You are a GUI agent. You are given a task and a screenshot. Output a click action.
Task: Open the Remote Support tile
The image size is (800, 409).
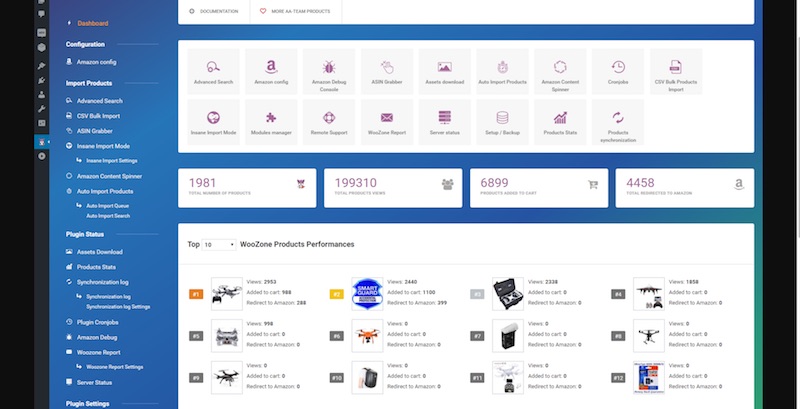pyautogui.click(x=329, y=122)
